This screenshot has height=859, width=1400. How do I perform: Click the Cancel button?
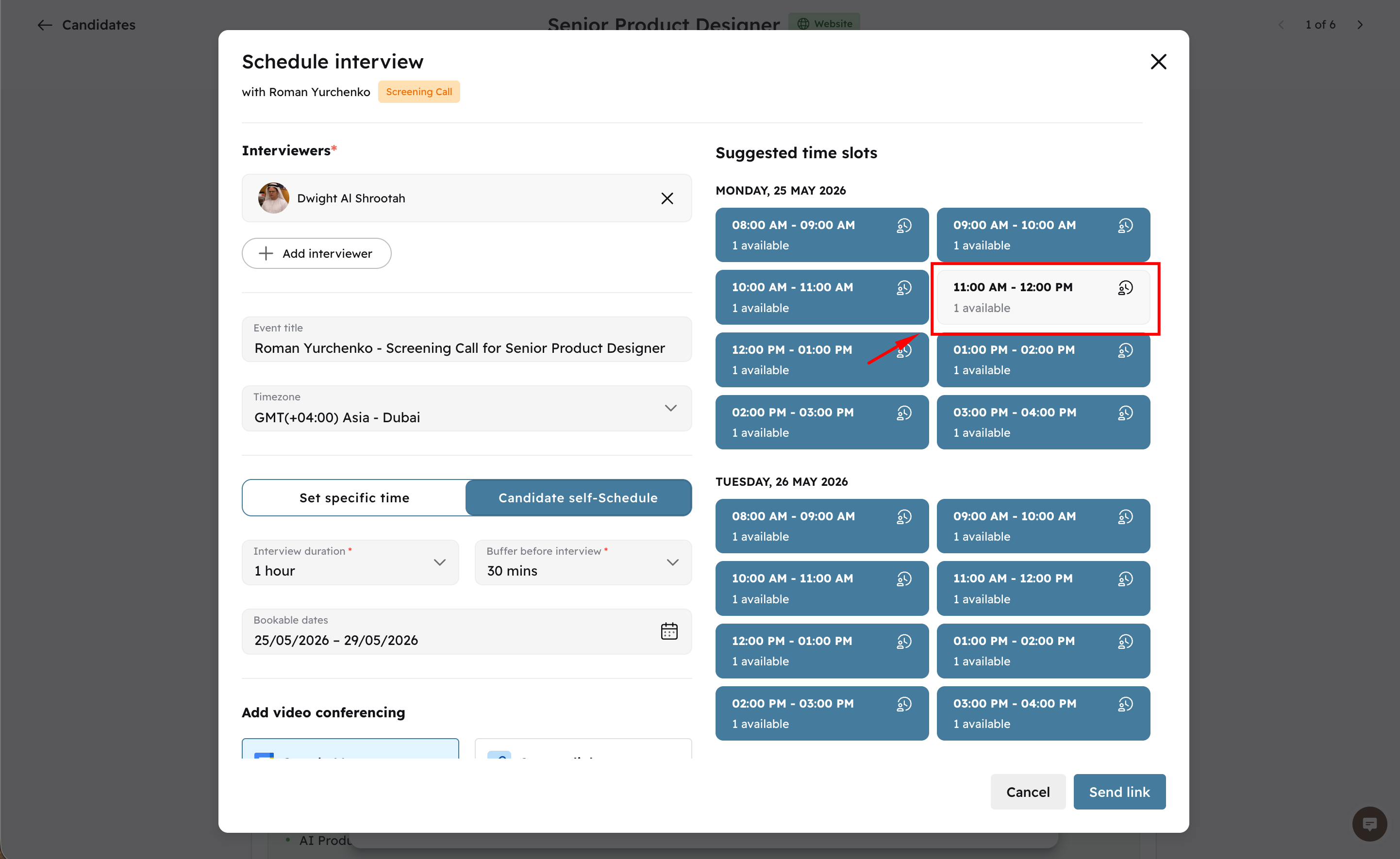(1028, 792)
